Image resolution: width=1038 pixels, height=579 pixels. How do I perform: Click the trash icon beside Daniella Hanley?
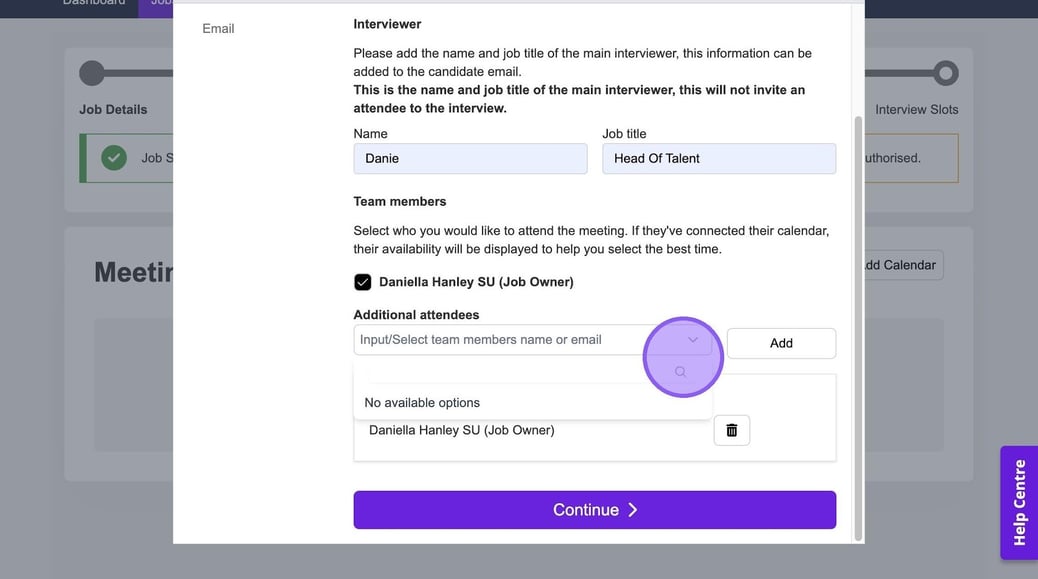click(x=731, y=430)
